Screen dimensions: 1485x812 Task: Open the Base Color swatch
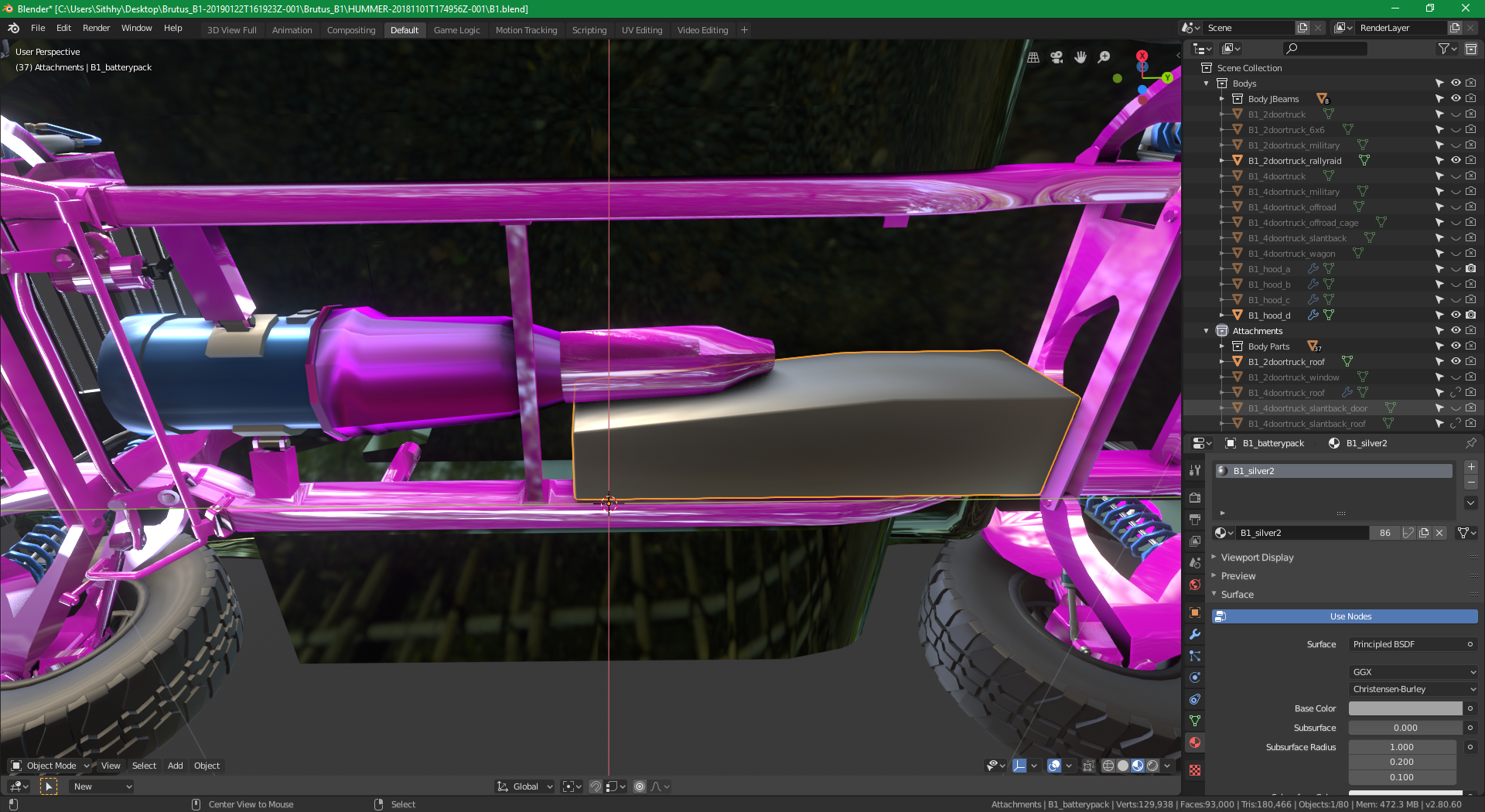[1405, 708]
